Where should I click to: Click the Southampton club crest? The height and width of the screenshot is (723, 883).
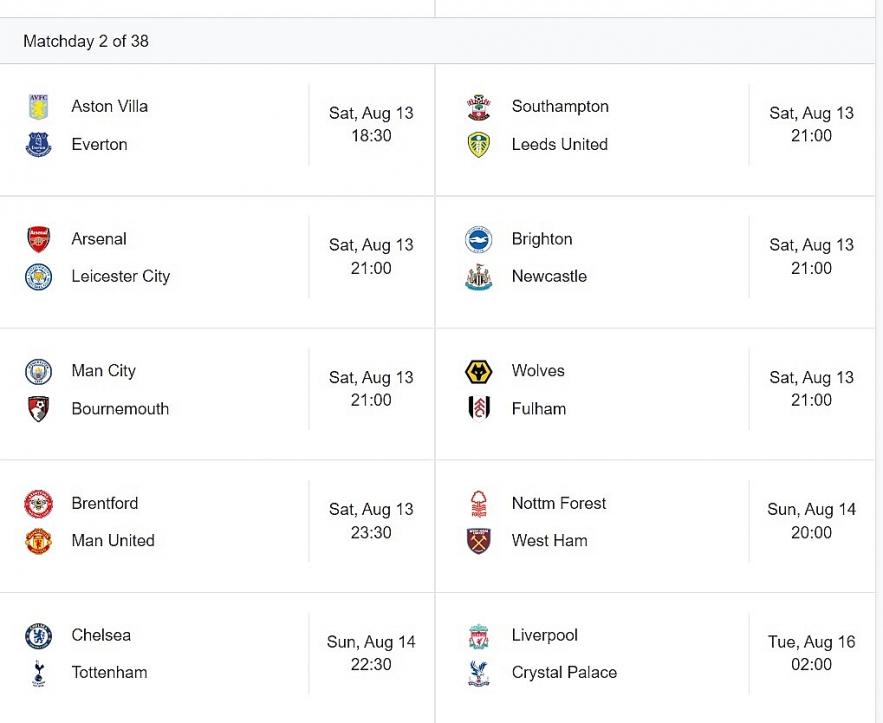click(x=479, y=107)
